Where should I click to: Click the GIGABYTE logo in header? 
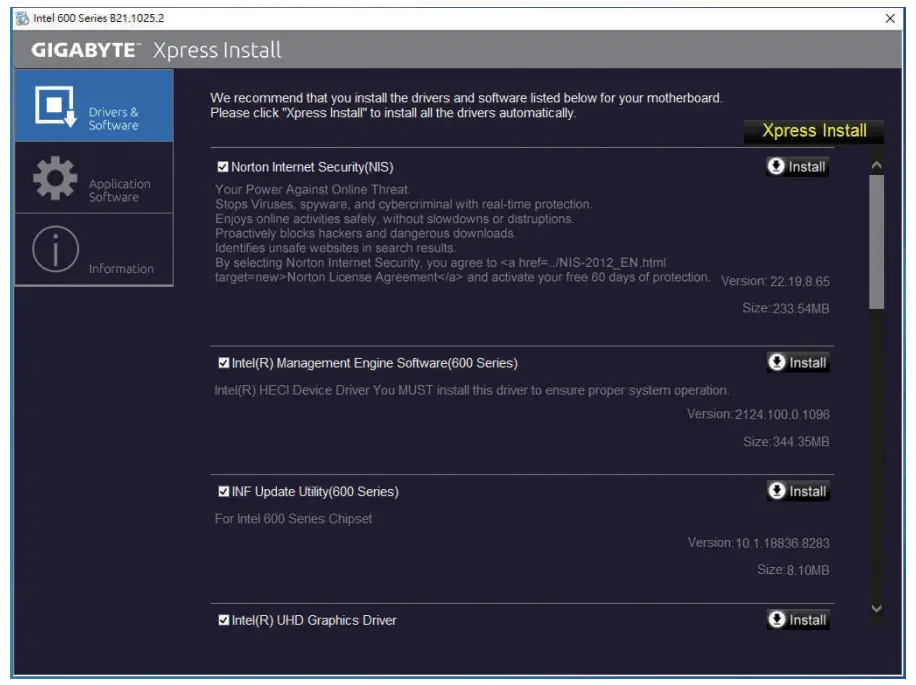(x=85, y=50)
